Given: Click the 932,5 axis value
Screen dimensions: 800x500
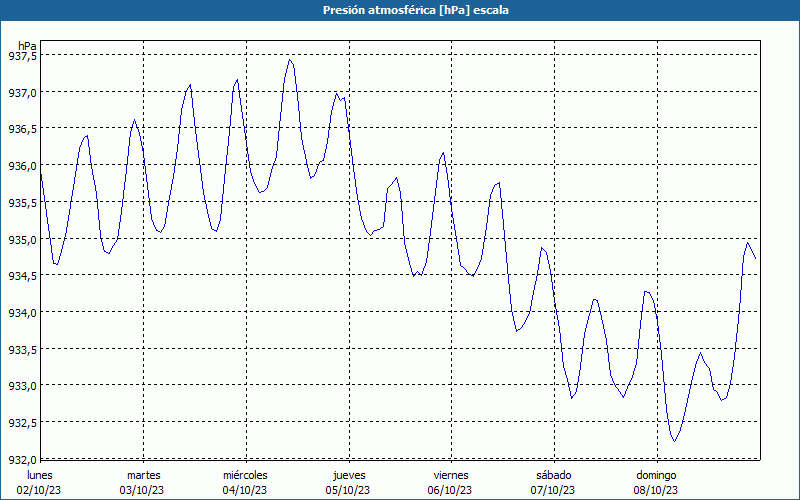Looking at the screenshot, I should click(23, 423).
